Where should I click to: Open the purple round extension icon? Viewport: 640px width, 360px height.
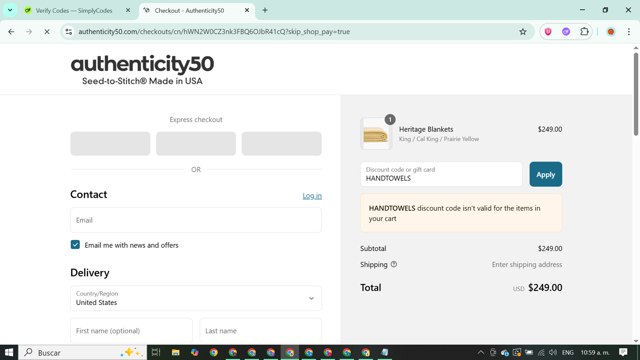click(566, 31)
